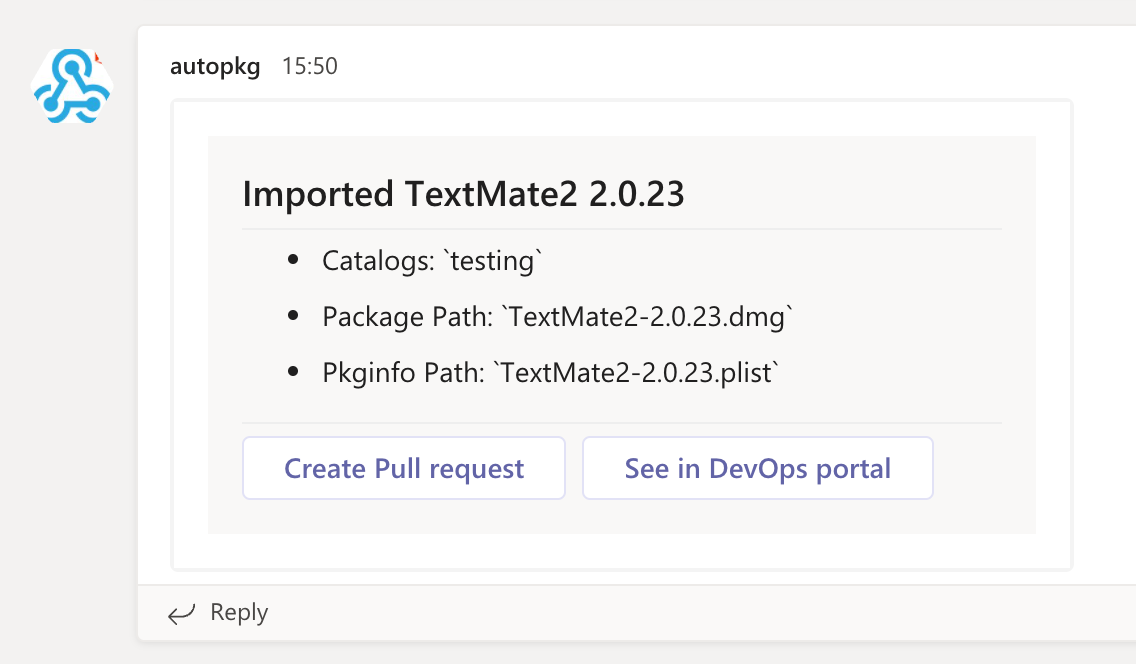Select the TextMate2-2.0.23.dmg file name
The width and height of the screenshot is (1136, 664).
point(648,317)
